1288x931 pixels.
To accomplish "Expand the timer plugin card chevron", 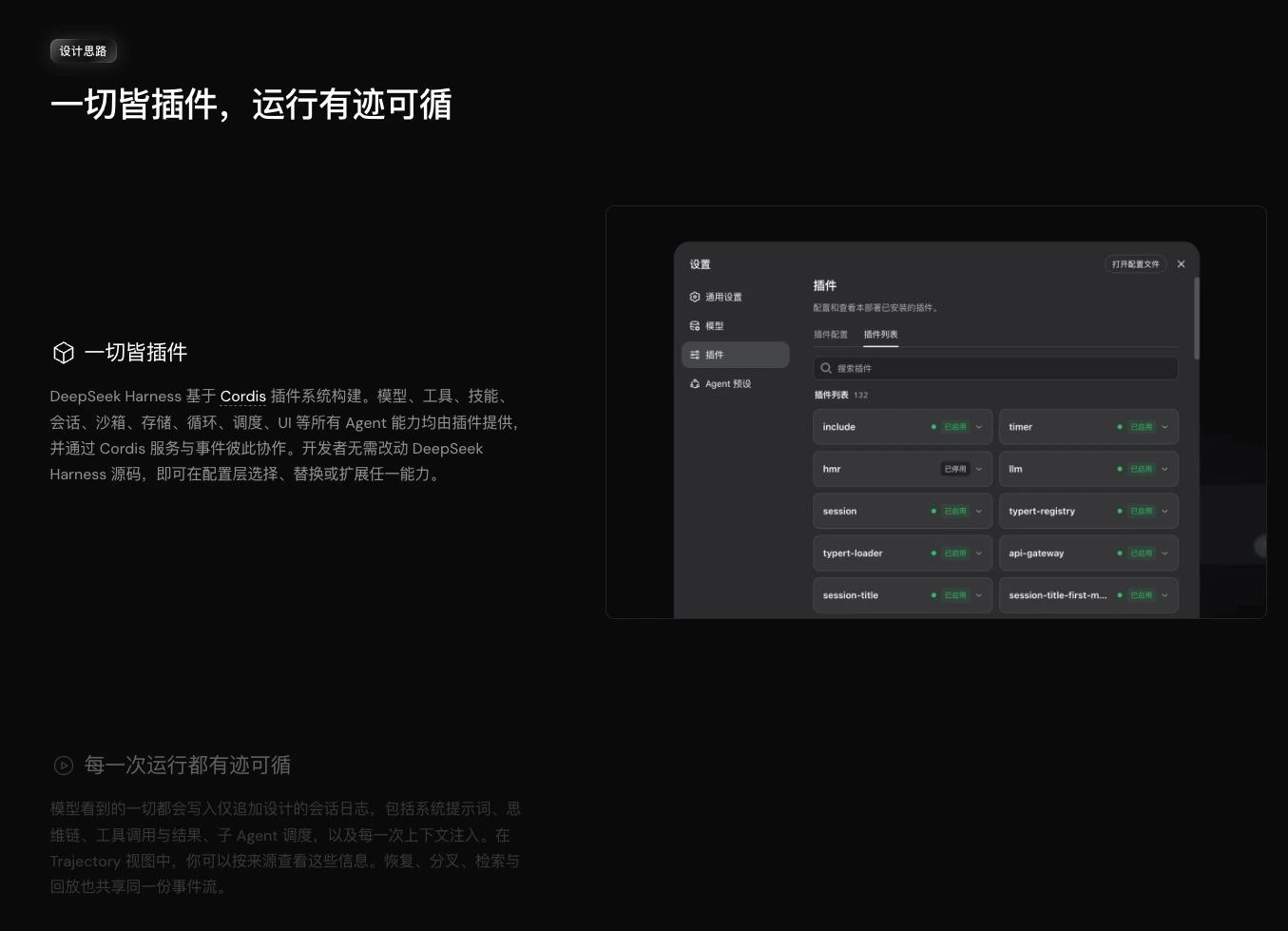I will pos(1164,427).
